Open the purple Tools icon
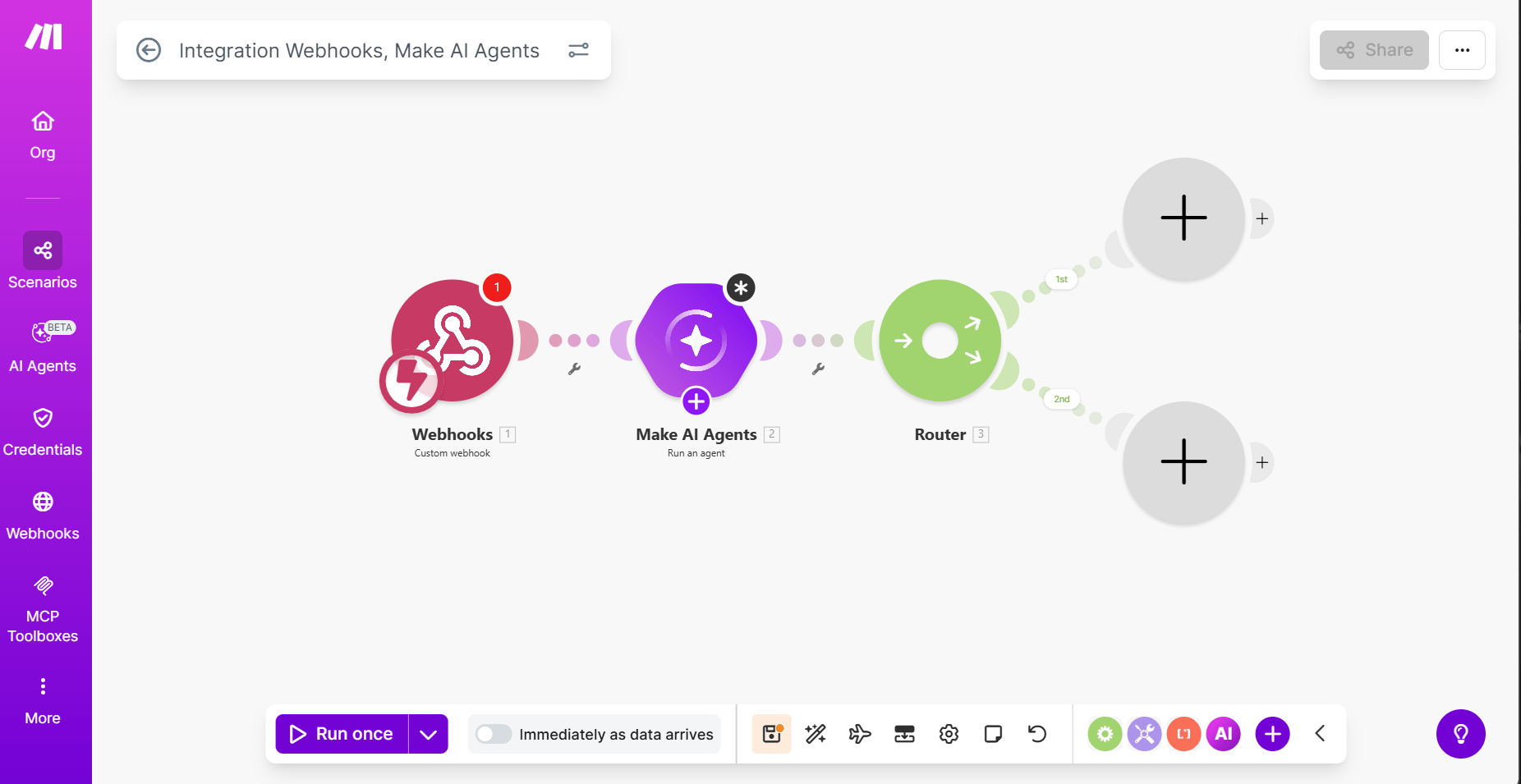The width and height of the screenshot is (1521, 784). tap(1145, 734)
